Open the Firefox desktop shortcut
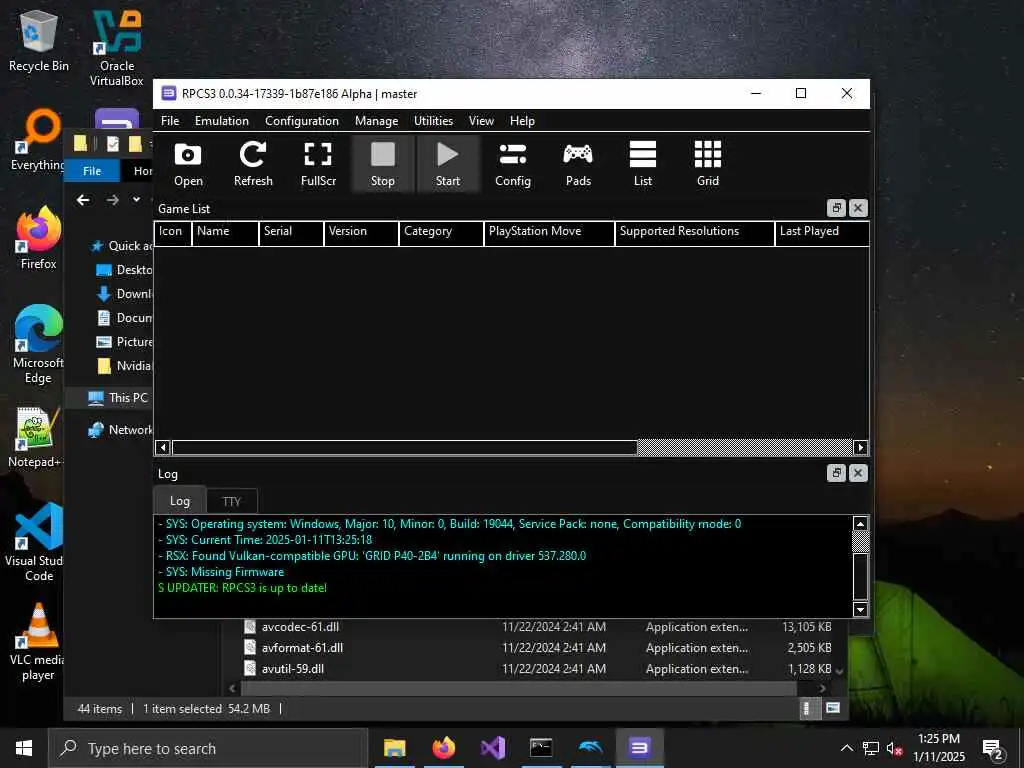This screenshot has width=1024, height=768. pyautogui.click(x=39, y=238)
